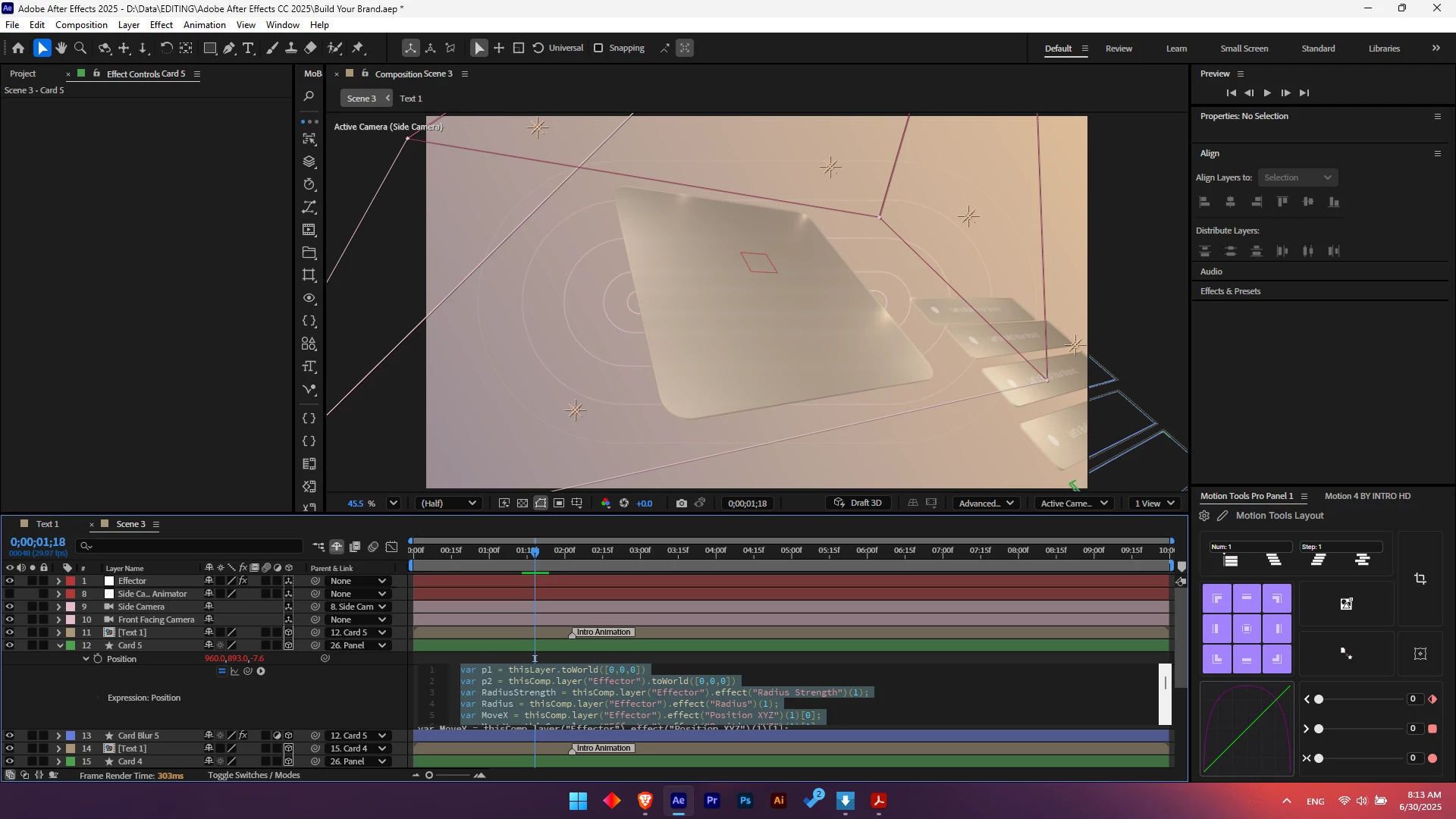Select the Zoom tool in toolbar
The height and width of the screenshot is (819, 1456).
(x=80, y=48)
